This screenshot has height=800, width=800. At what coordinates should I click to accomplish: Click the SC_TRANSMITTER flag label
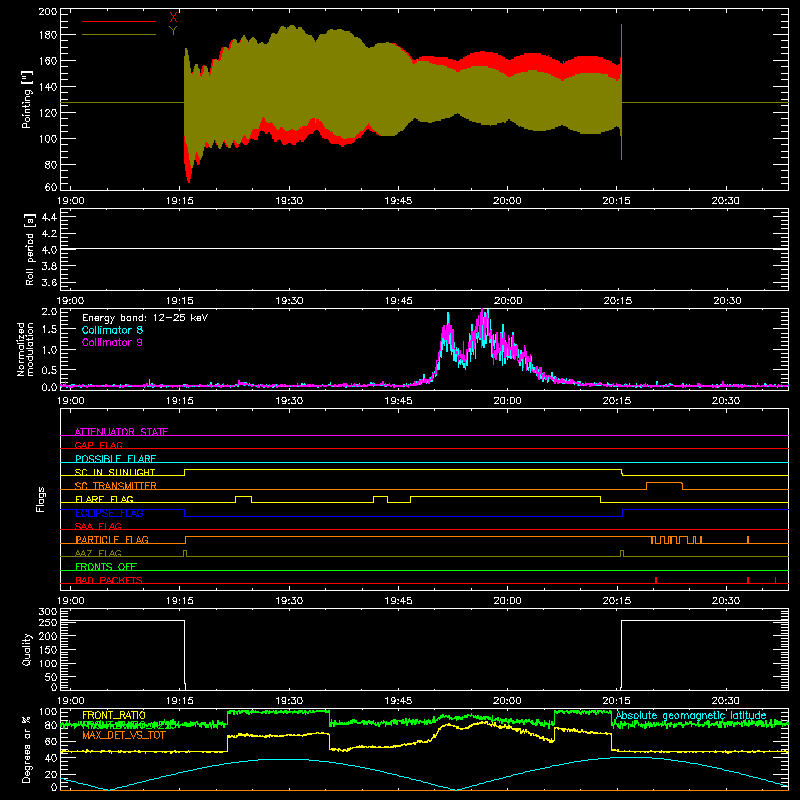[116, 486]
